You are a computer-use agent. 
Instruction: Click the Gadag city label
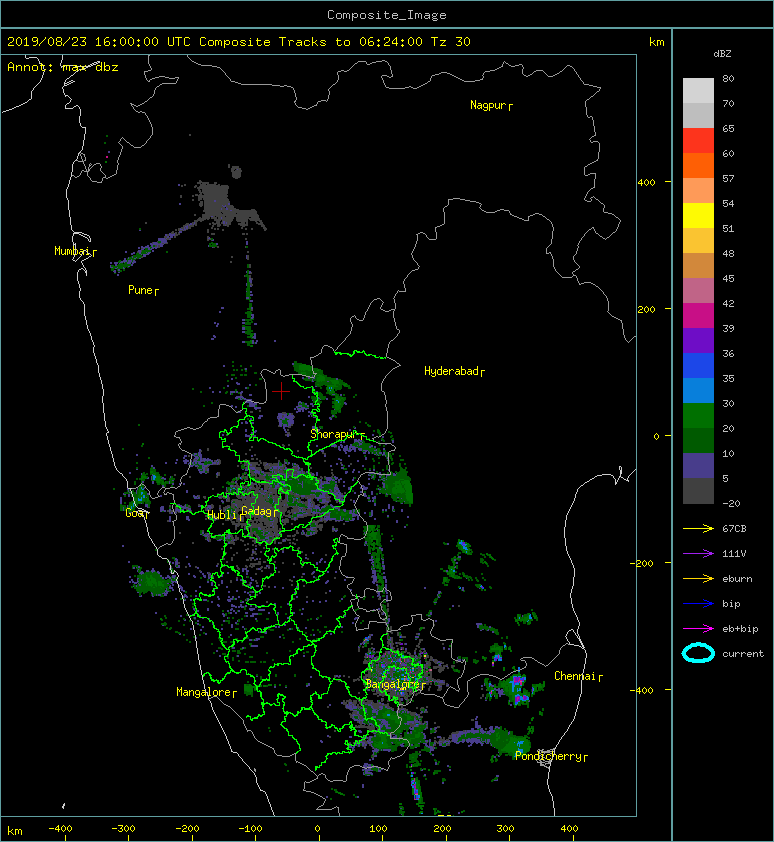[257, 511]
